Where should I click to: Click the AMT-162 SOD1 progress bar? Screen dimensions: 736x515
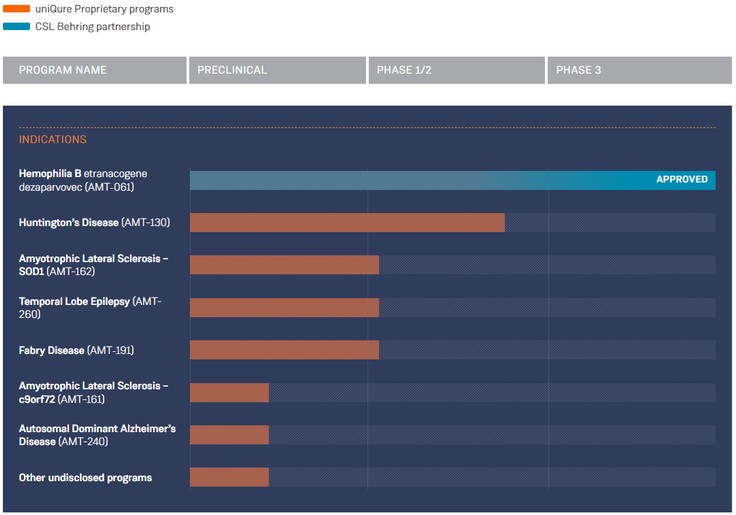click(284, 265)
